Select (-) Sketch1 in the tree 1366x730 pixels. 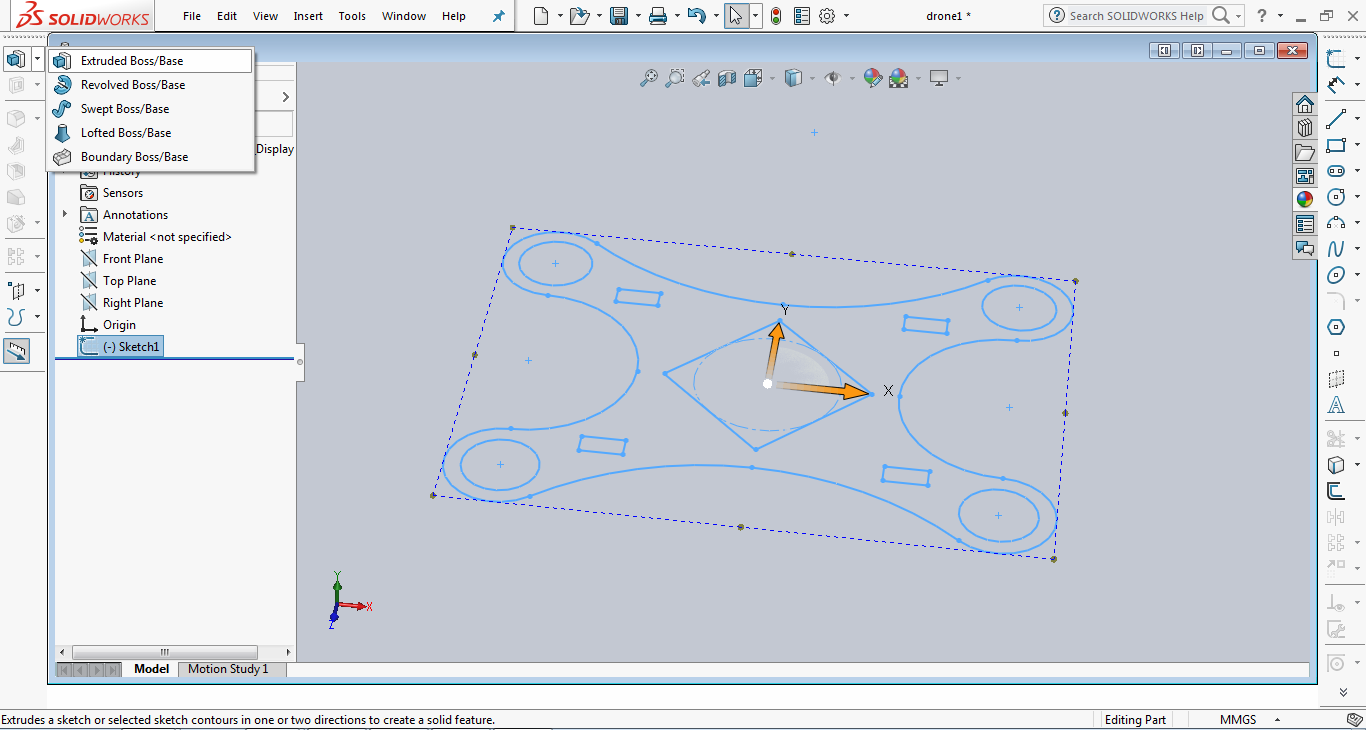point(120,347)
